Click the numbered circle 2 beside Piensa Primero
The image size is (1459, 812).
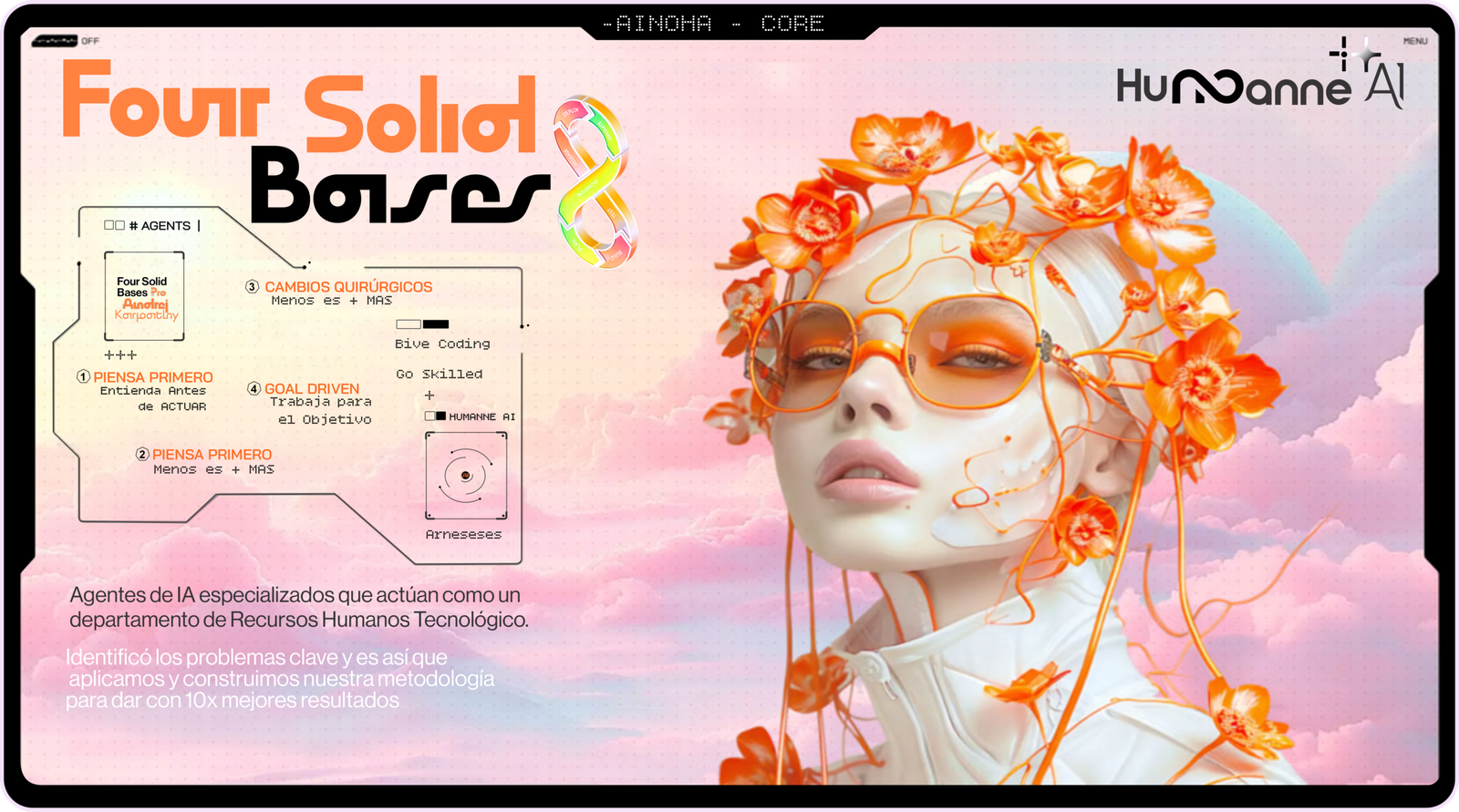point(142,454)
